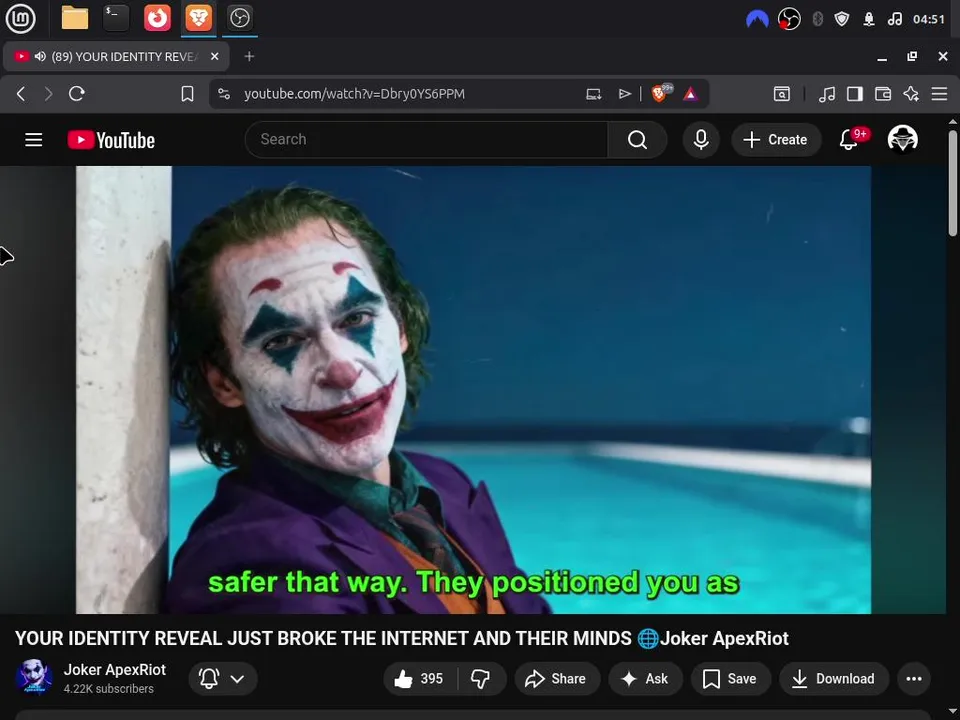Open OBS Studio taskbar window
The height and width of the screenshot is (720, 960).
[239, 18]
